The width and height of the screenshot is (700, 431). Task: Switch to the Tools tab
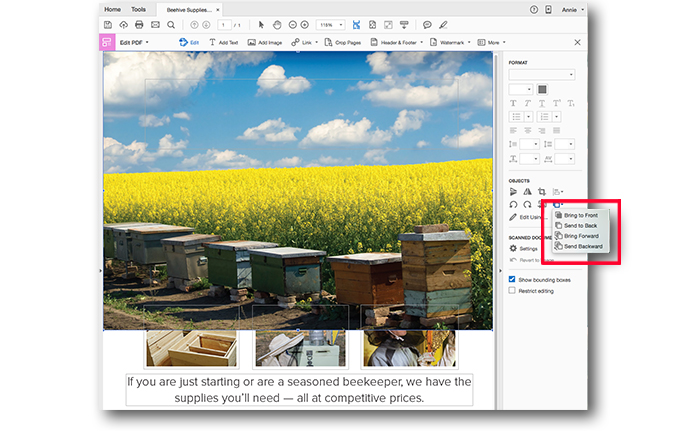click(x=138, y=8)
